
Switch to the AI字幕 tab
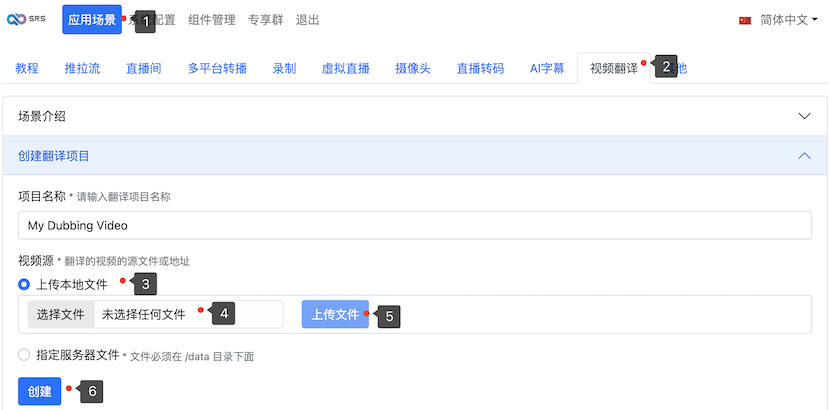[x=547, y=69]
